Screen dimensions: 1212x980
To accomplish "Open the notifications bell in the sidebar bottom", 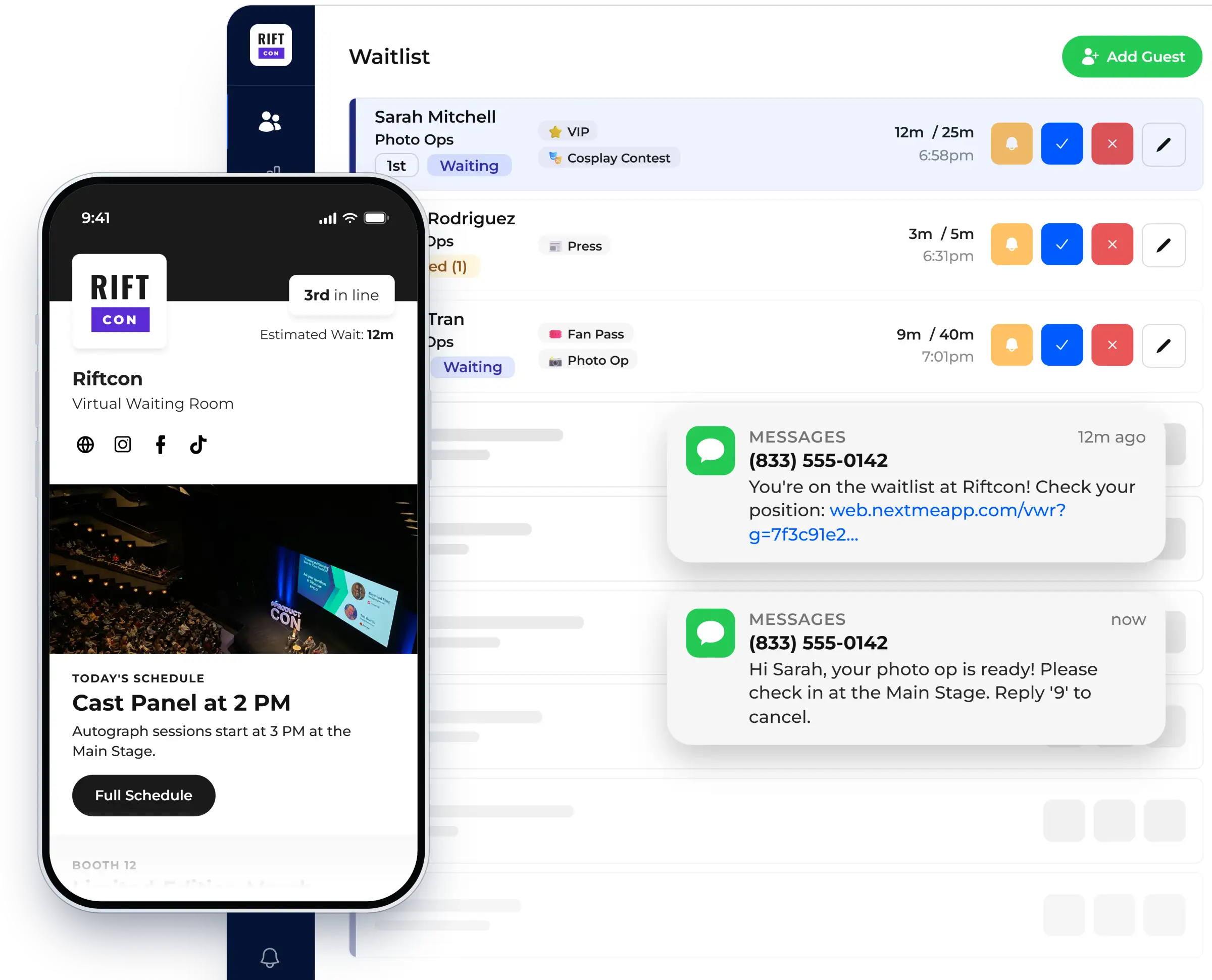I will (x=270, y=957).
